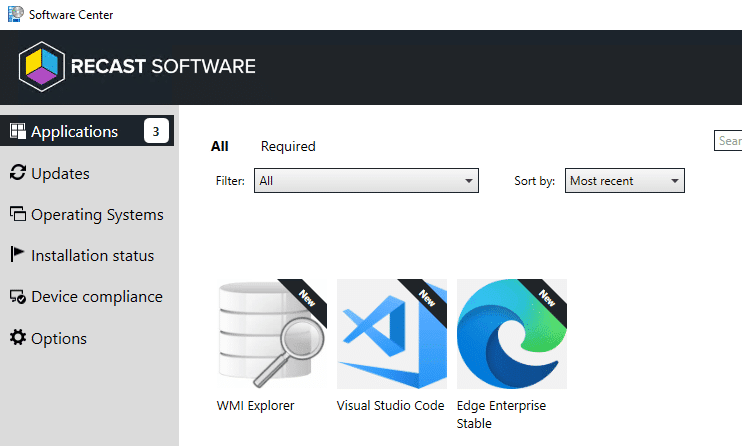Click the Search input field
Viewport: 742px width, 446px height.
728,141
